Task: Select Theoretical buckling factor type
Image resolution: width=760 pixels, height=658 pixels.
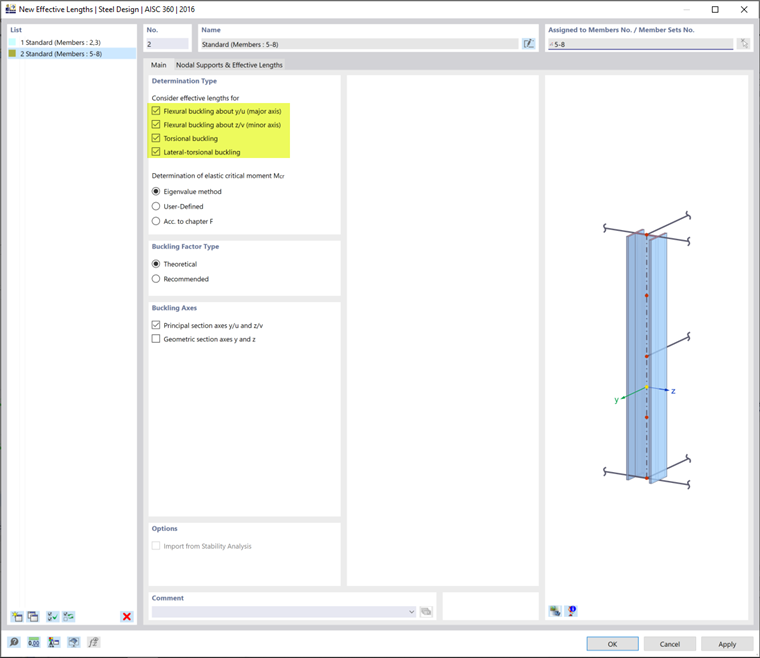Action: (x=156, y=264)
